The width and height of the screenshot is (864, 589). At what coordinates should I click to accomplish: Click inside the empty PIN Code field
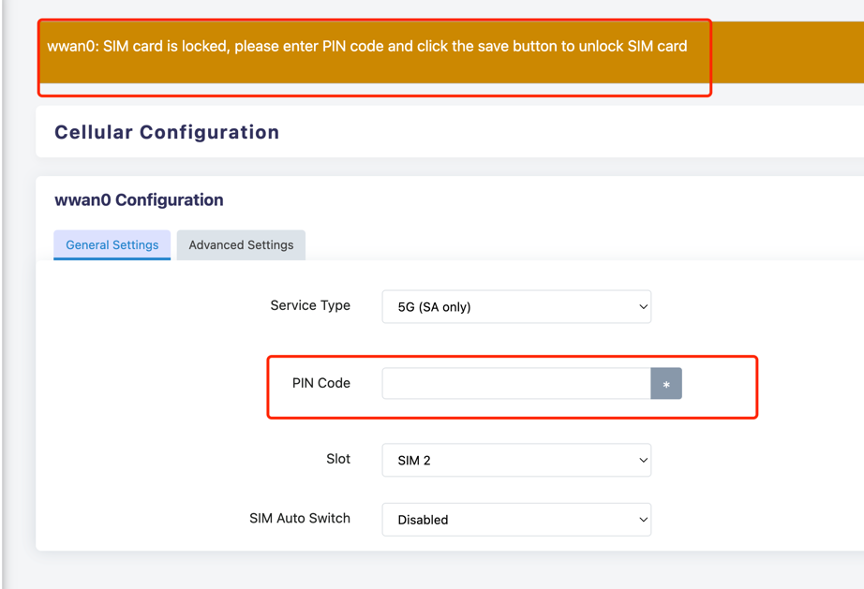[516, 383]
